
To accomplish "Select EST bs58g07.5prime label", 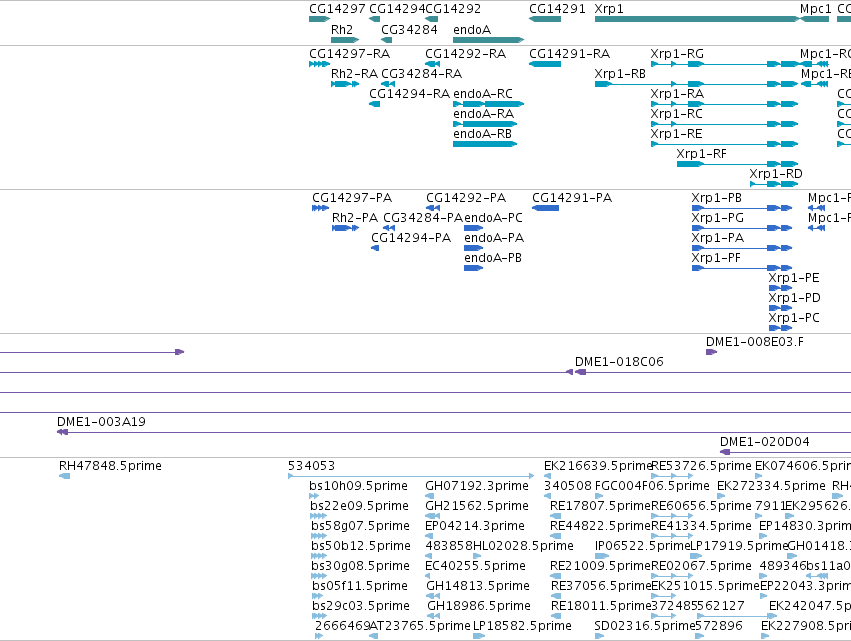I will (x=360, y=526).
